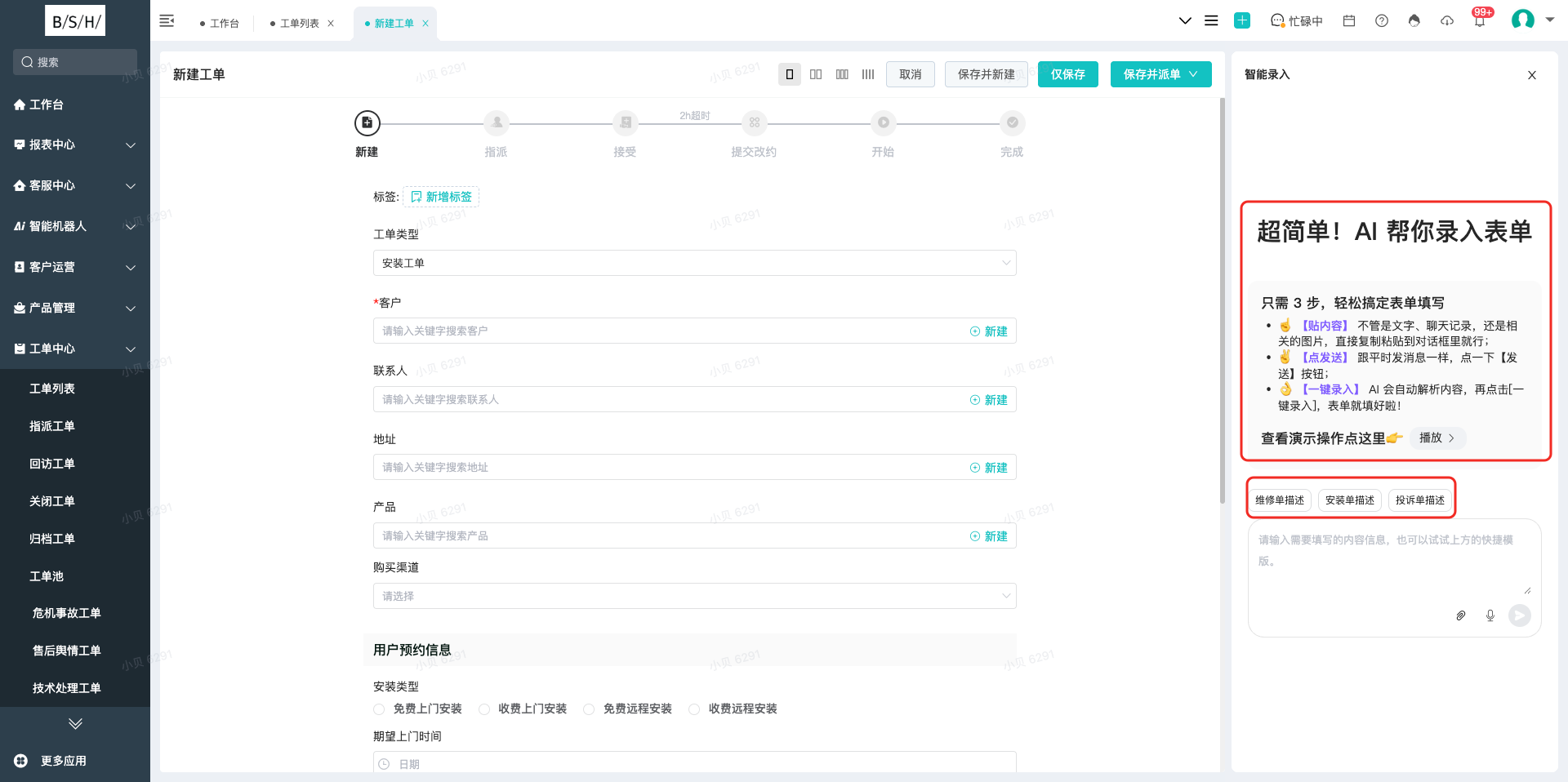Click the 接受 step icon
The image size is (1568, 782).
coord(626,123)
